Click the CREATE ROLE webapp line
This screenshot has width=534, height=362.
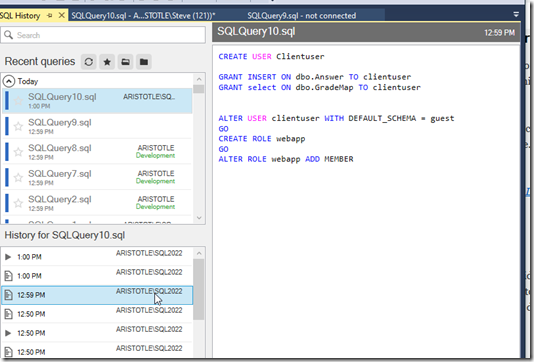tap(262, 139)
